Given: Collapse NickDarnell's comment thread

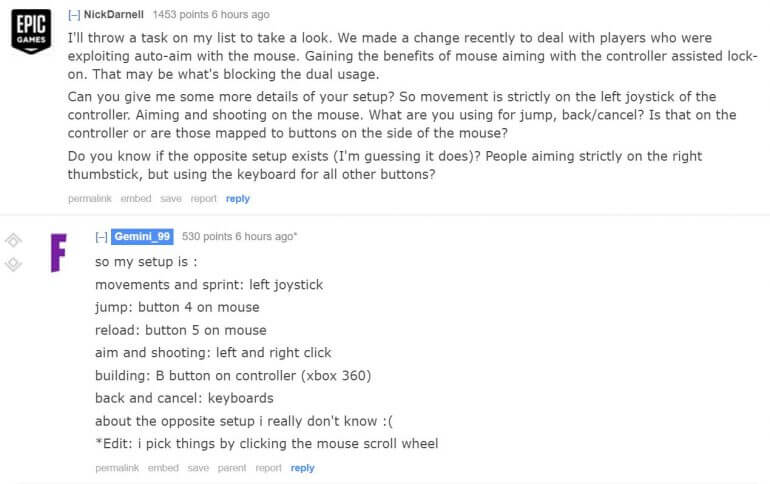Looking at the screenshot, I should tap(74, 15).
